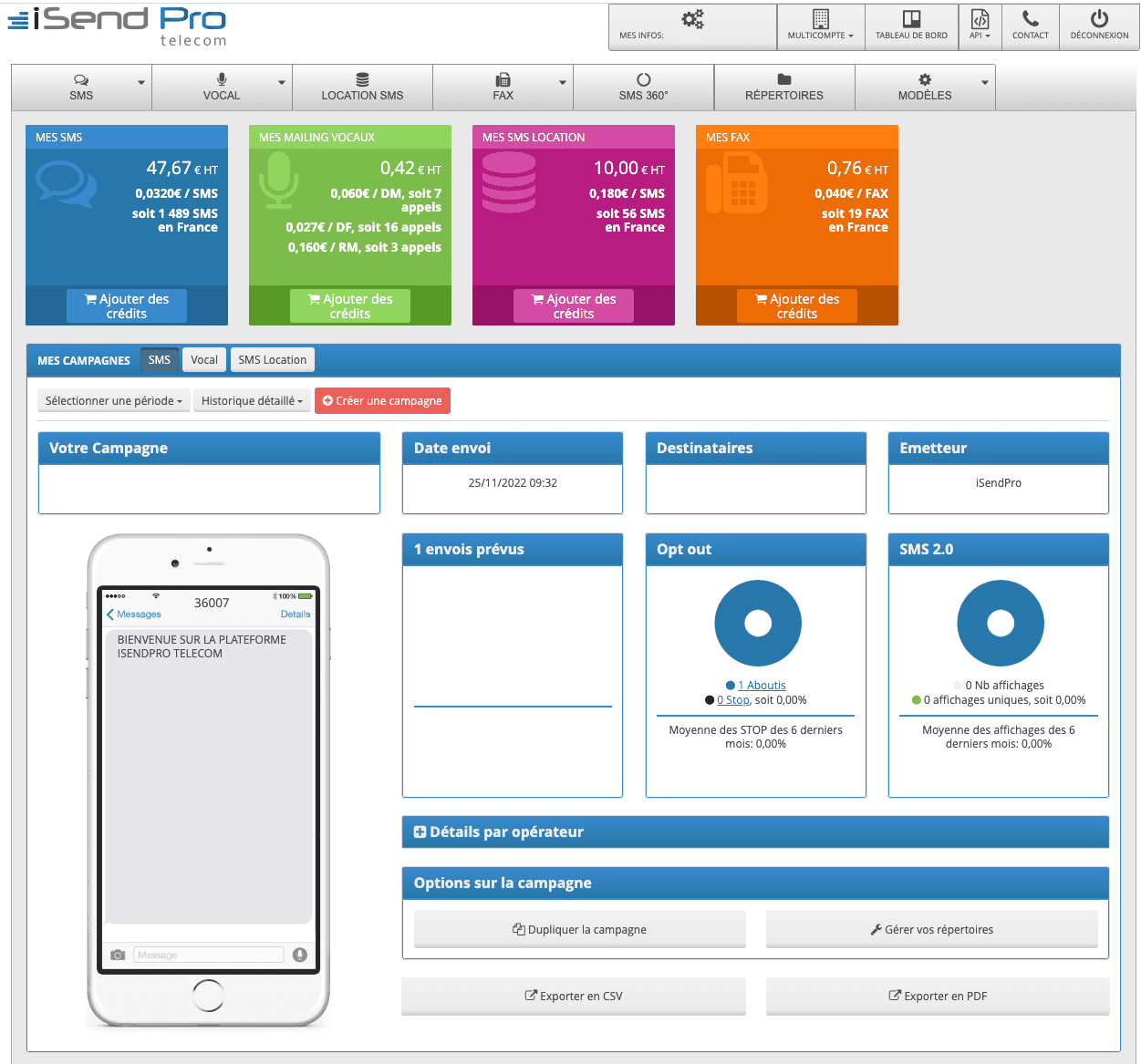Click the Message input field on phone
The width and height of the screenshot is (1141, 1064).
pyautogui.click(x=209, y=955)
